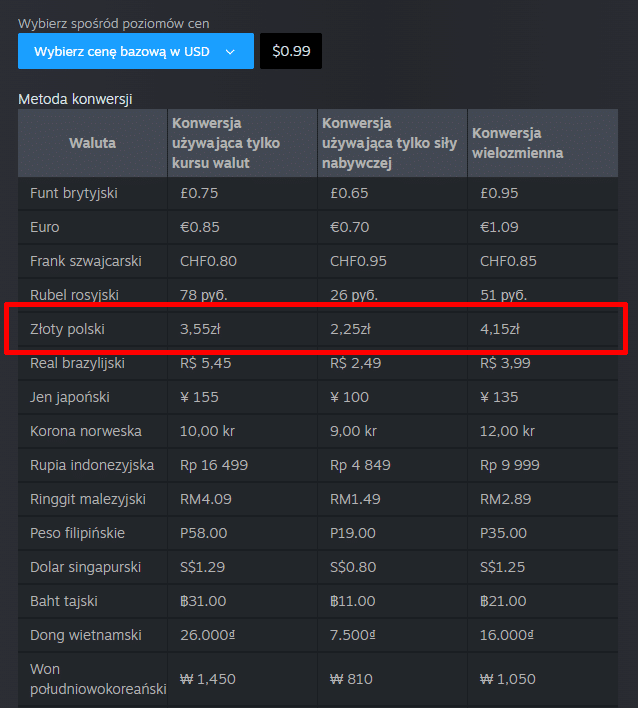Select the exchange-rate-only conversion column header
638x708 pixels.
tap(226, 143)
